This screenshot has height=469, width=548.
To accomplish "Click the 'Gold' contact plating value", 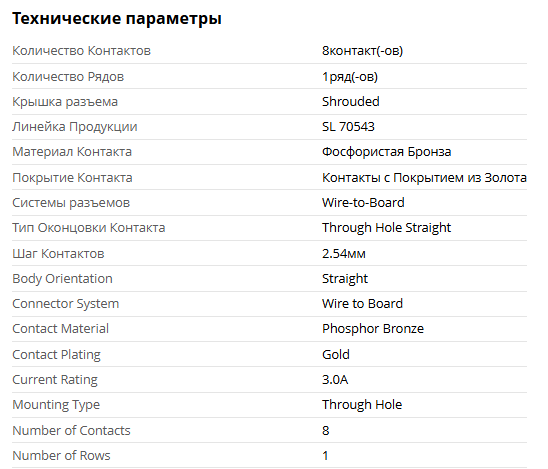I will [x=336, y=354].
